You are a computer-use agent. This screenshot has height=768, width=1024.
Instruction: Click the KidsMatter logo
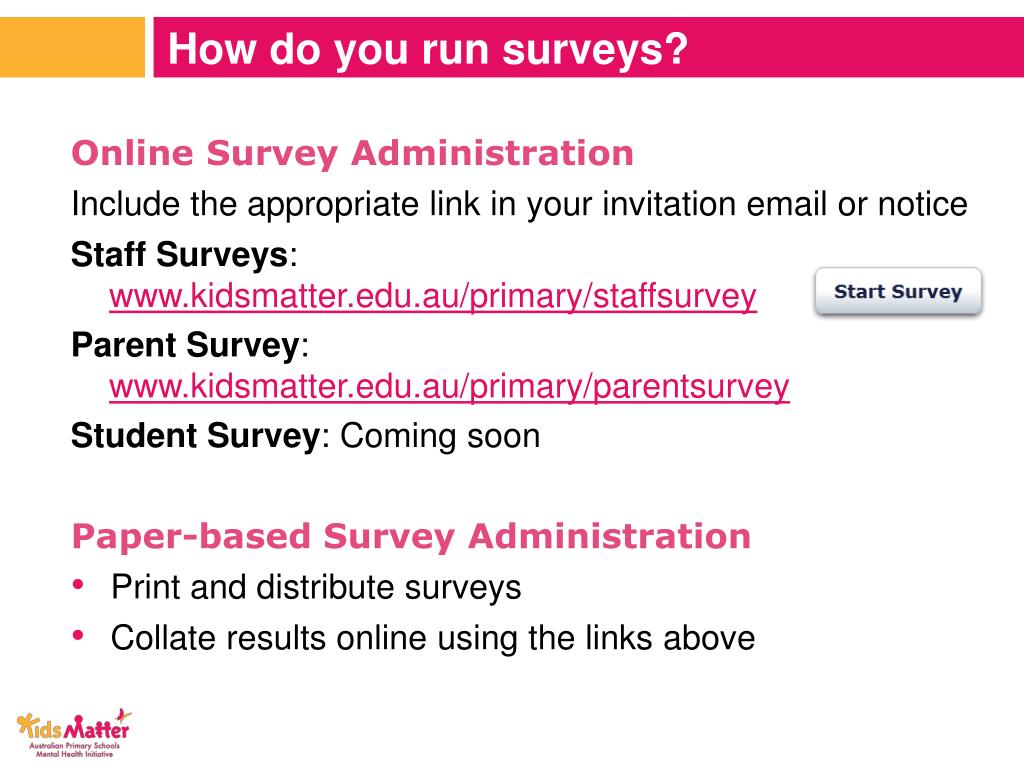coord(73,733)
